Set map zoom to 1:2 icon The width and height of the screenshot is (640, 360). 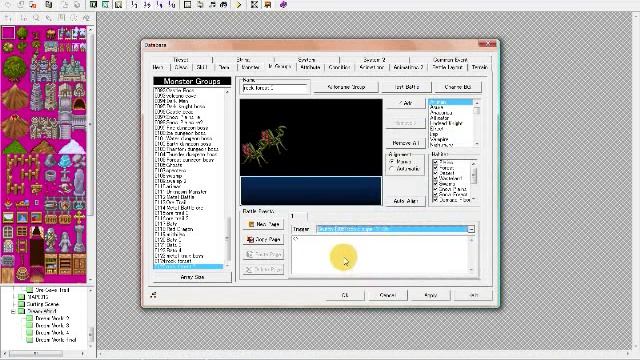pyautogui.click(x=147, y=5)
